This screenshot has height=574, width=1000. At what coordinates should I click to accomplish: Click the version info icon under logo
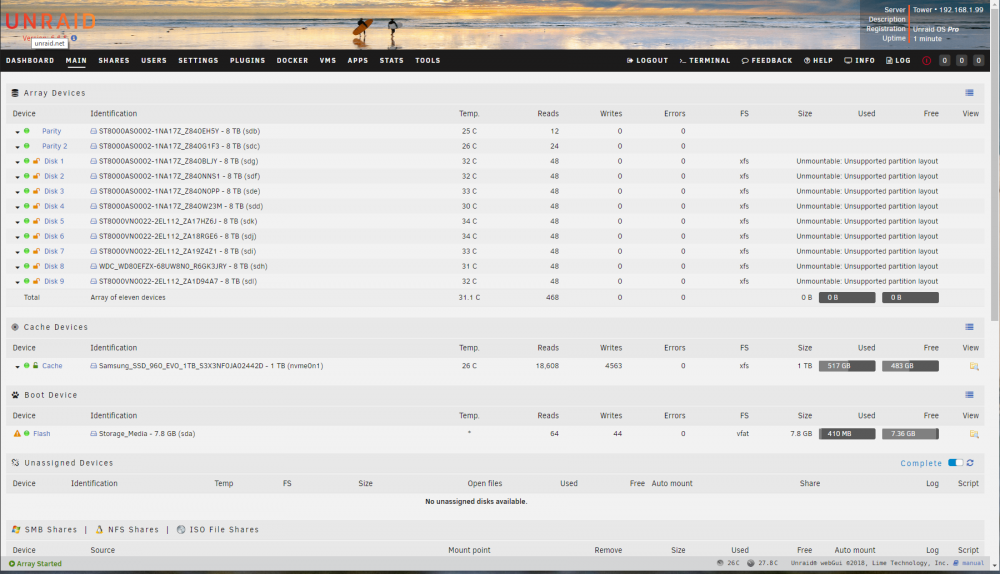pyautogui.click(x=74, y=38)
